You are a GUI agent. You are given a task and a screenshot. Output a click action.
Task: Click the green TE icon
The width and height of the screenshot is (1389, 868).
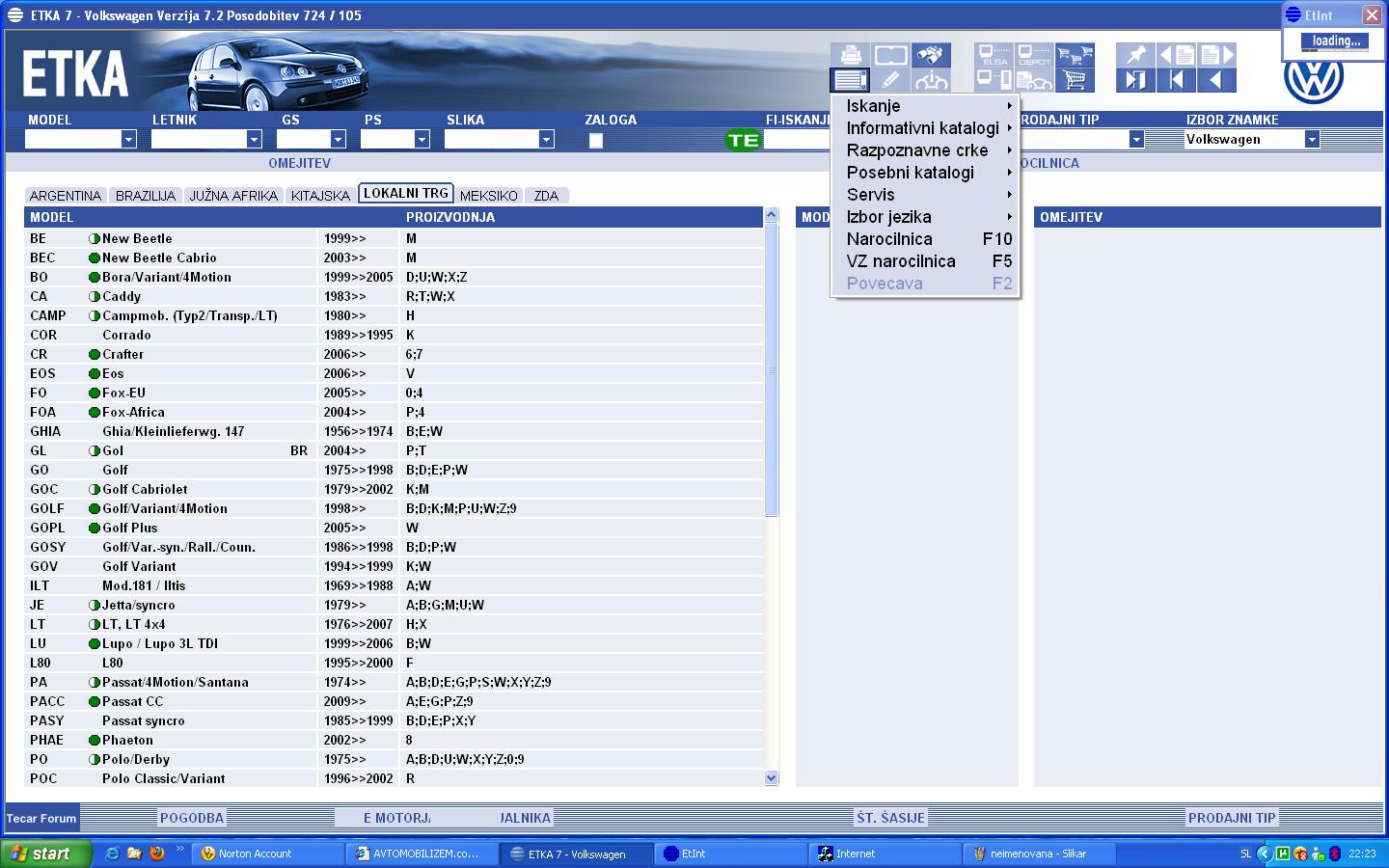tap(744, 141)
